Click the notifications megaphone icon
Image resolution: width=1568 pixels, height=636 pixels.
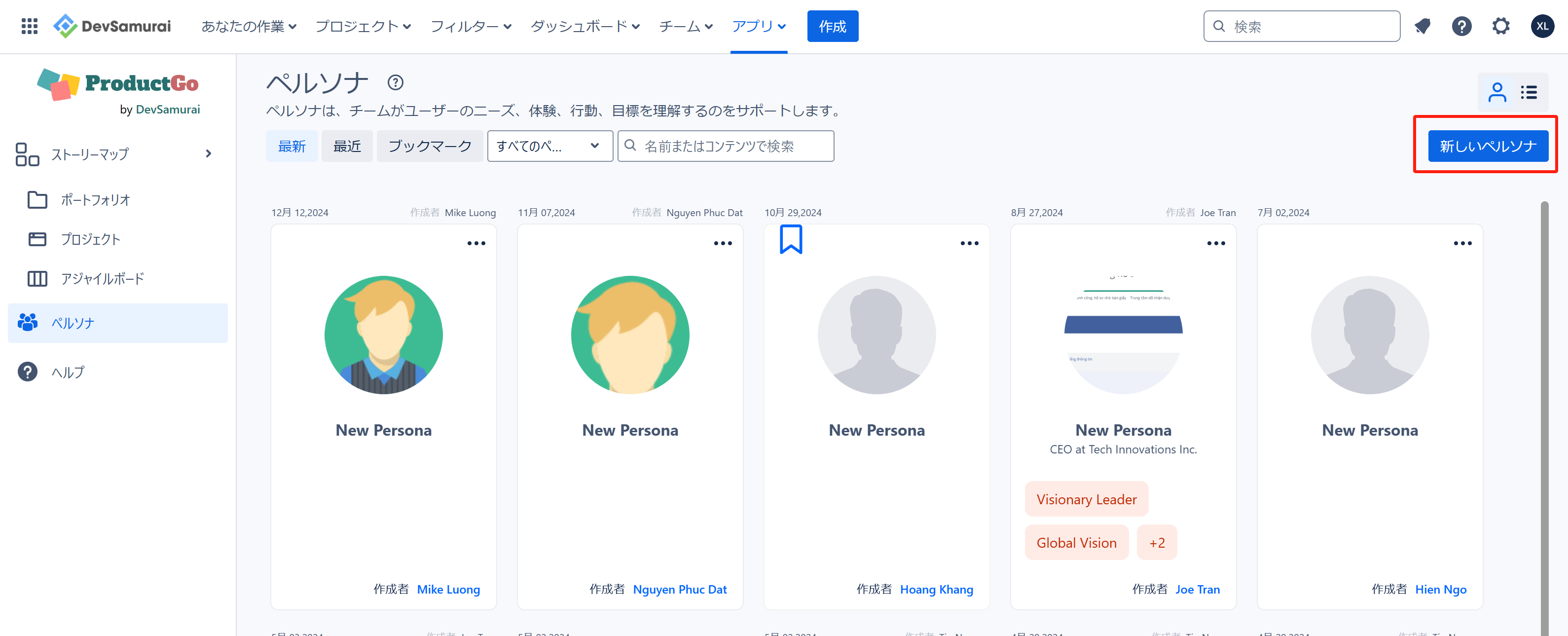[x=1422, y=26]
